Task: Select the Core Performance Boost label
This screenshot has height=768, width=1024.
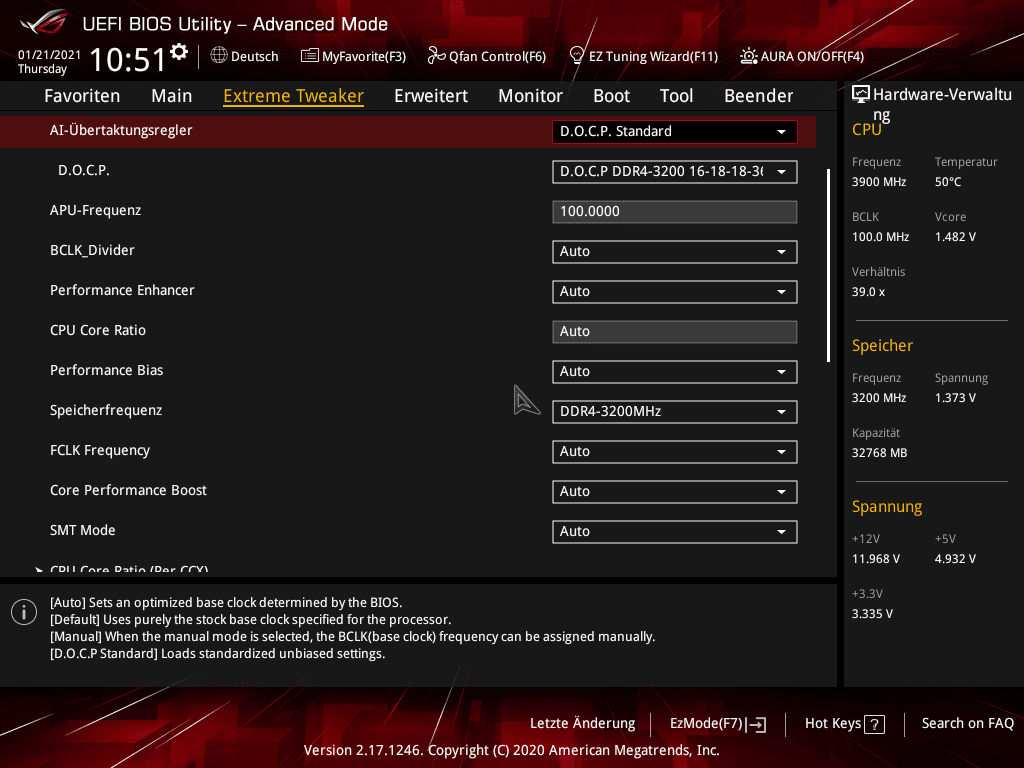Action: coord(128,490)
